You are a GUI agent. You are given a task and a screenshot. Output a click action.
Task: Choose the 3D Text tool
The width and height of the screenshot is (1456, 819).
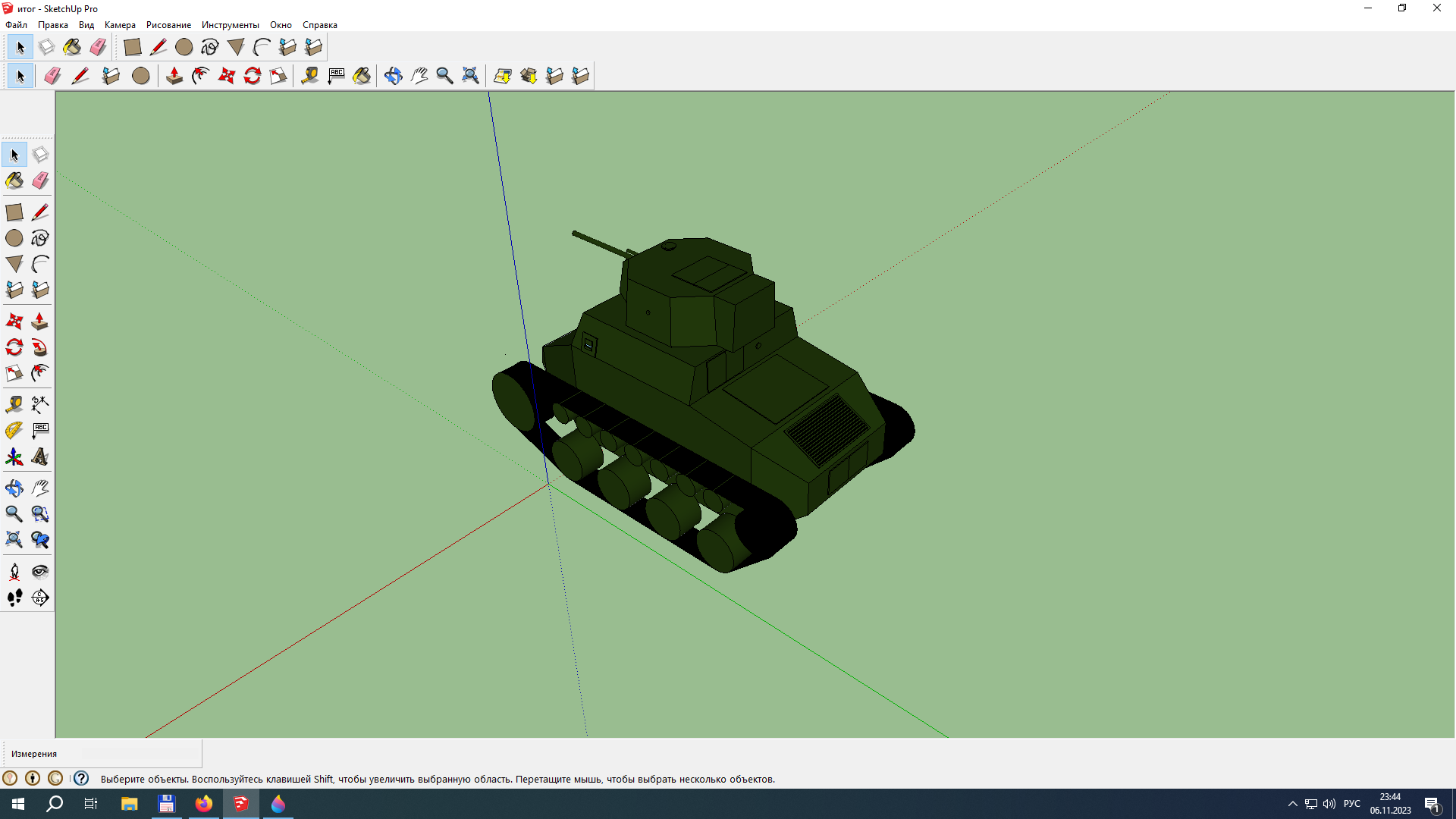(x=40, y=457)
